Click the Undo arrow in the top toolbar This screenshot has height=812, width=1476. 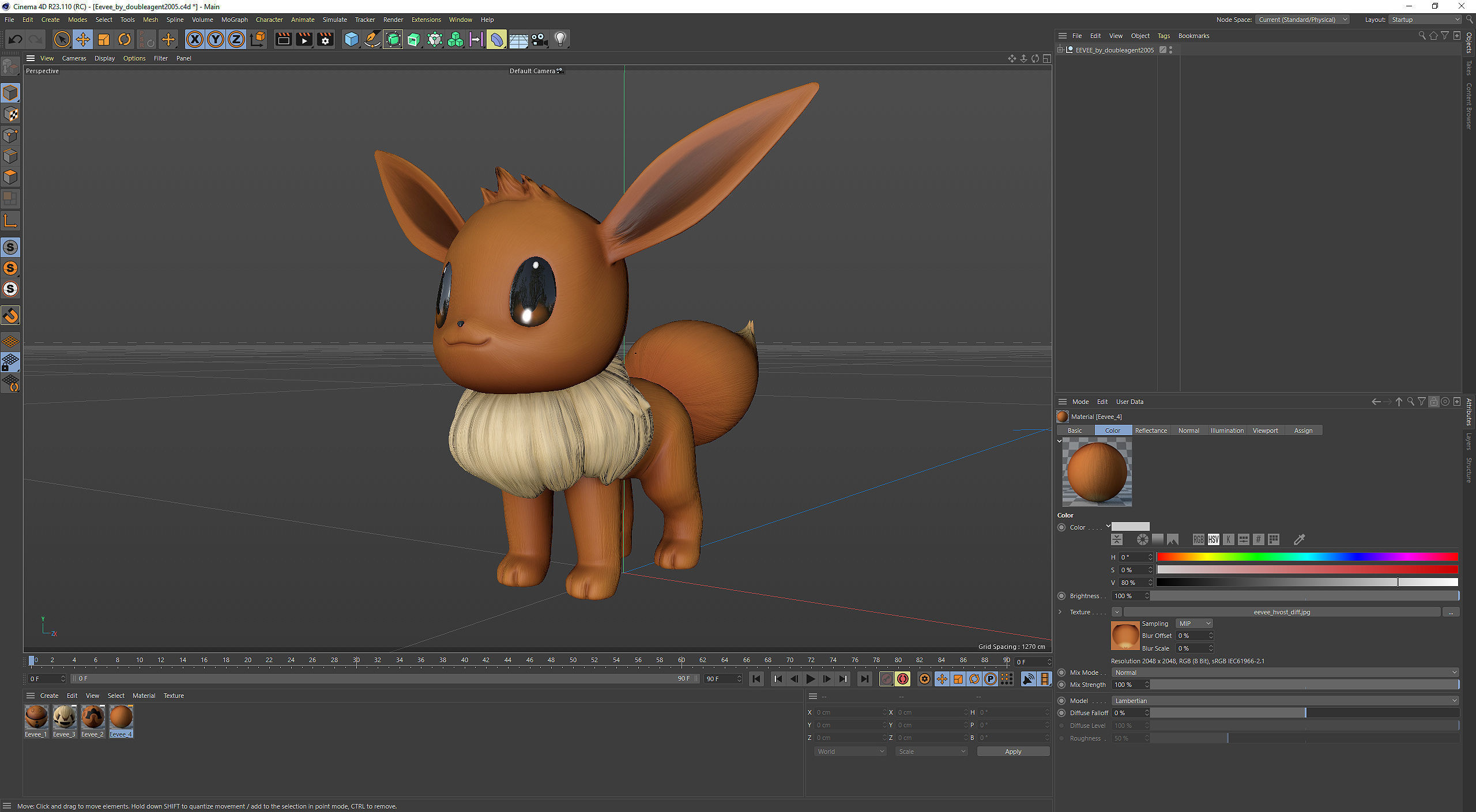coord(15,39)
